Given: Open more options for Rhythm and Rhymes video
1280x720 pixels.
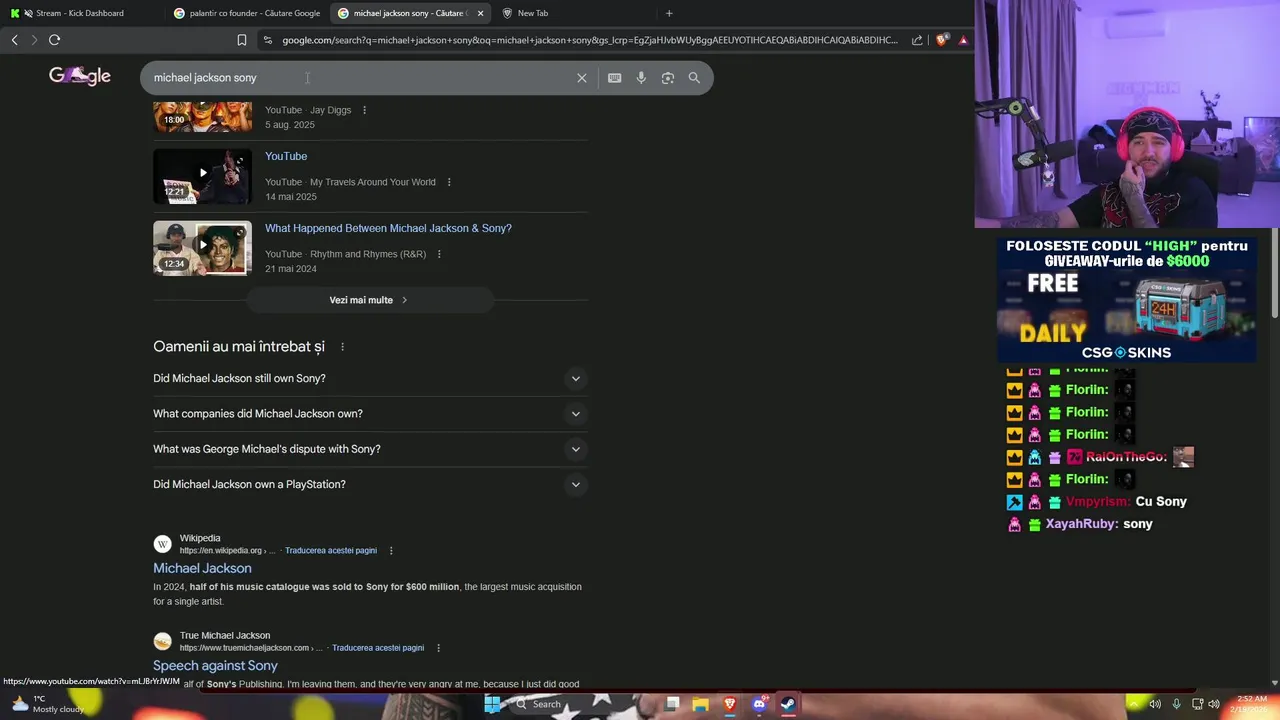Looking at the screenshot, I should [439, 254].
